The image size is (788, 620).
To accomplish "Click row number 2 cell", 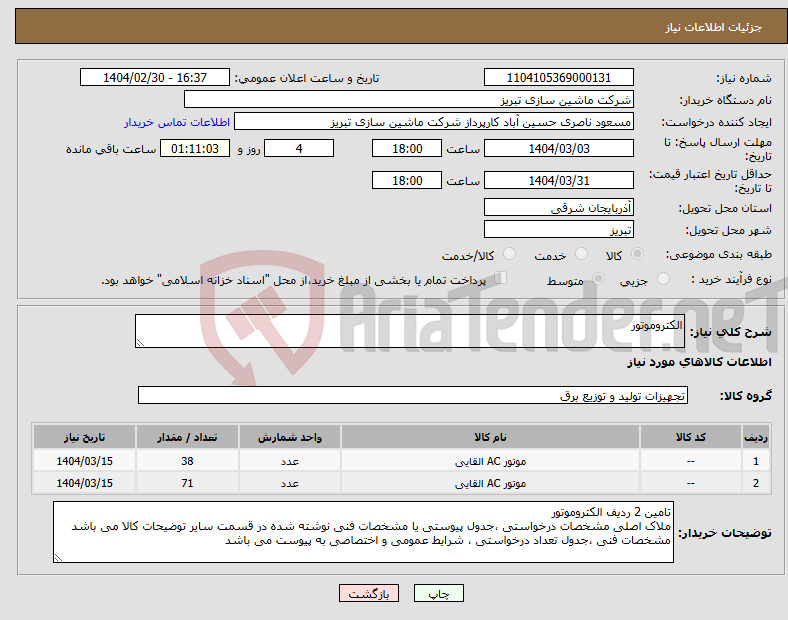I will coord(756,483).
